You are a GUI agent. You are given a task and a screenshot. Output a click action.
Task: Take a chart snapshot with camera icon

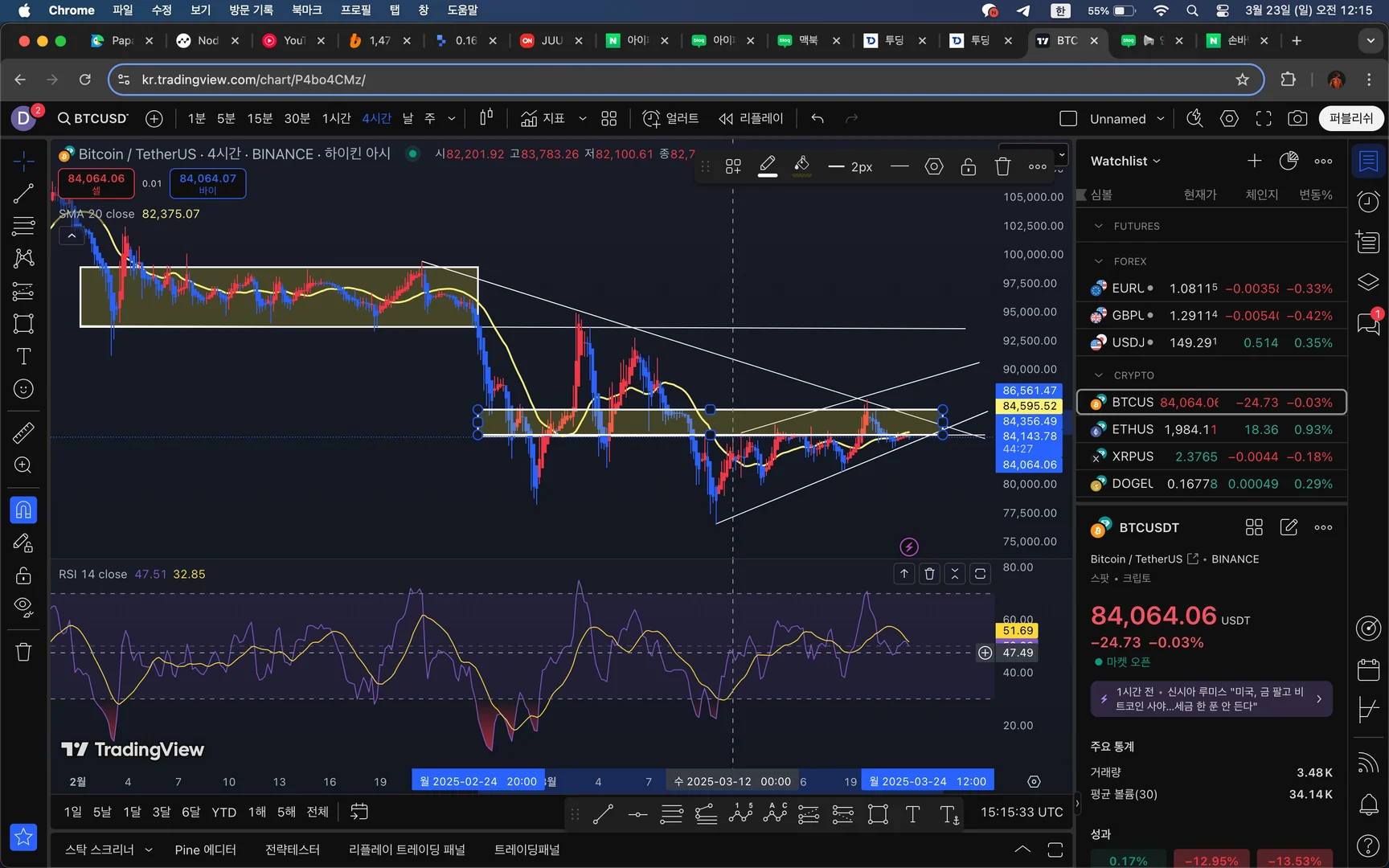point(1297,118)
